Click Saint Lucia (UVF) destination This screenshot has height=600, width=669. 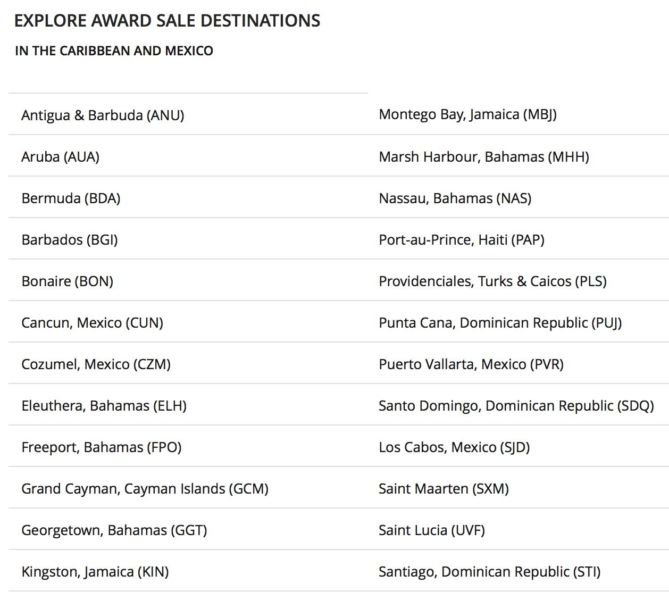(x=432, y=530)
